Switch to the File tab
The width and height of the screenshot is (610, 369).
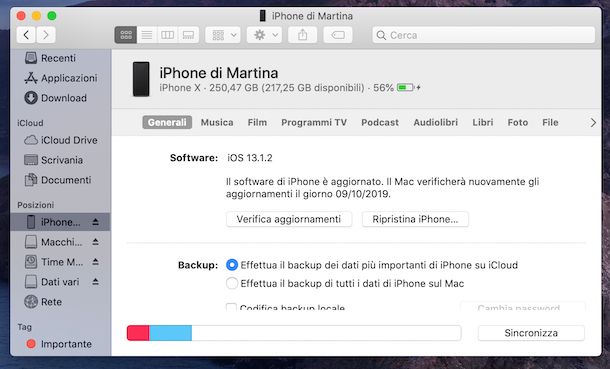click(550, 122)
